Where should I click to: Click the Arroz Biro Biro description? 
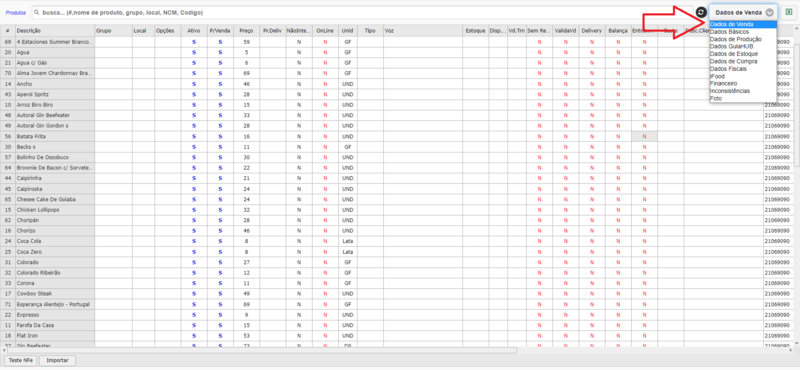point(55,105)
